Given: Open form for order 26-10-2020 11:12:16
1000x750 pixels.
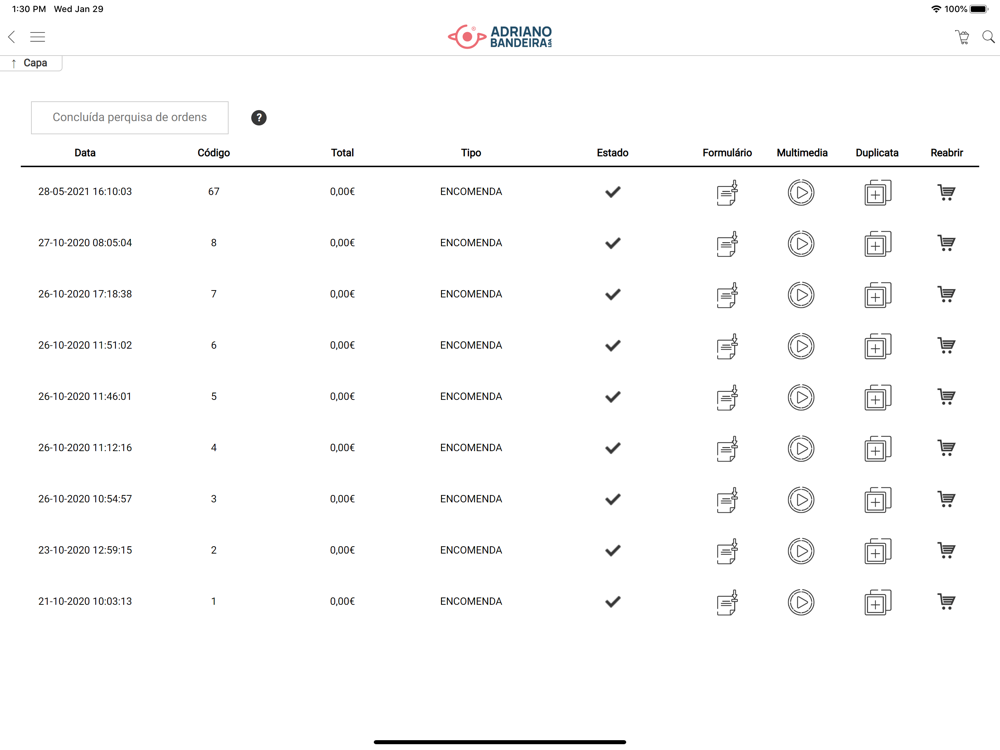Looking at the screenshot, I should (727, 449).
